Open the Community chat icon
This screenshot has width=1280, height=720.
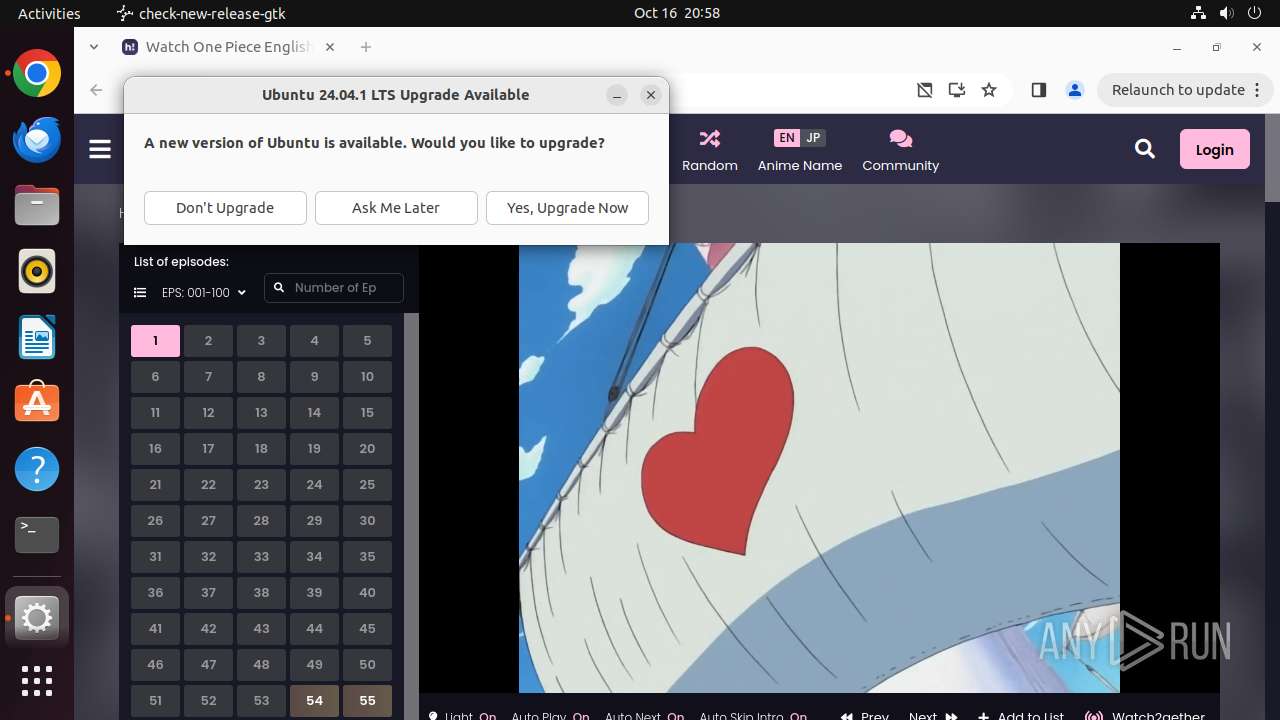coord(900,138)
